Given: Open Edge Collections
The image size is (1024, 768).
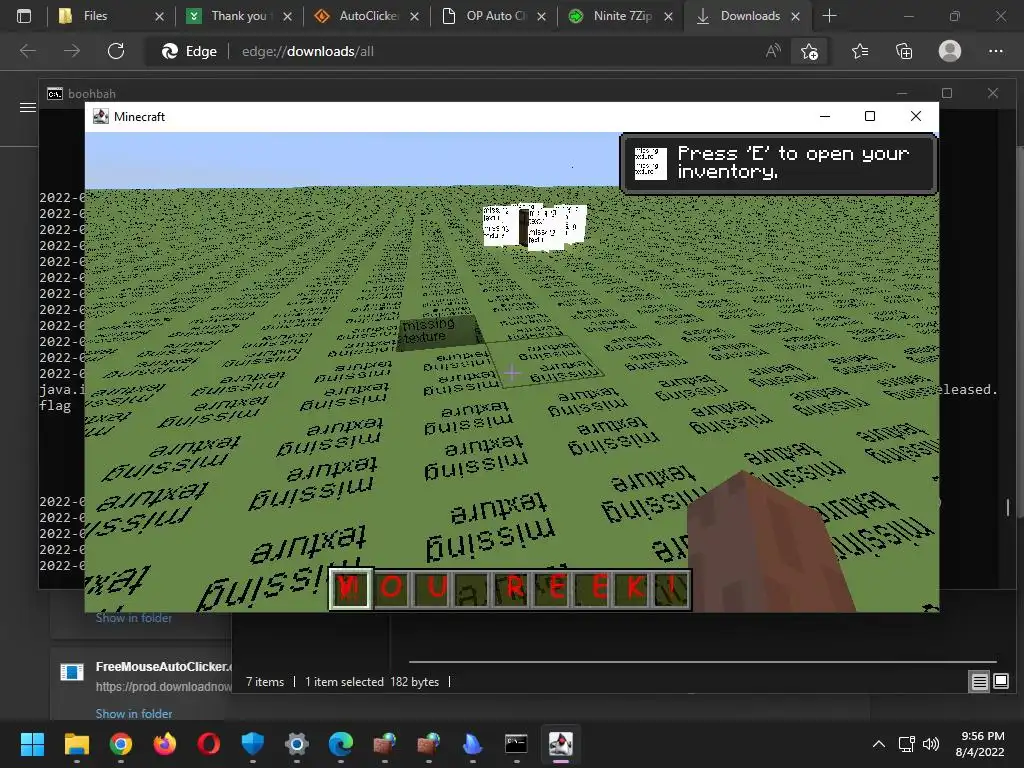Looking at the screenshot, I should pyautogui.click(x=904, y=51).
